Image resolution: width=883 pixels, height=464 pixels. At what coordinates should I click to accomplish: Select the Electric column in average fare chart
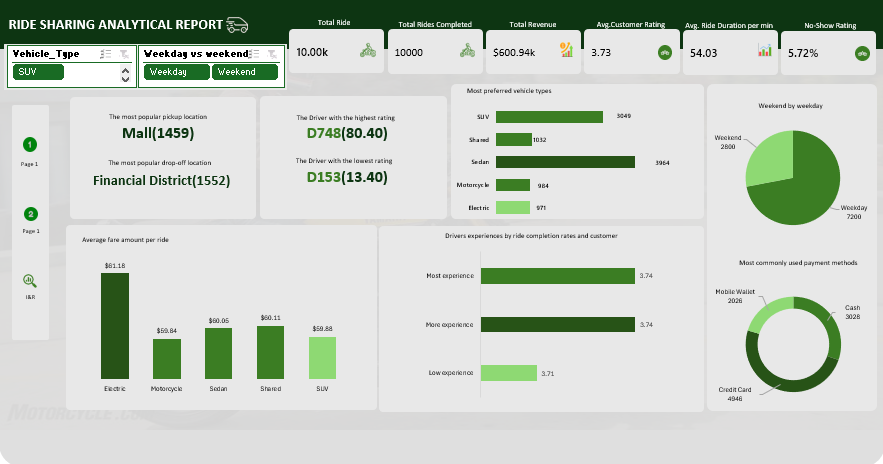coord(115,326)
